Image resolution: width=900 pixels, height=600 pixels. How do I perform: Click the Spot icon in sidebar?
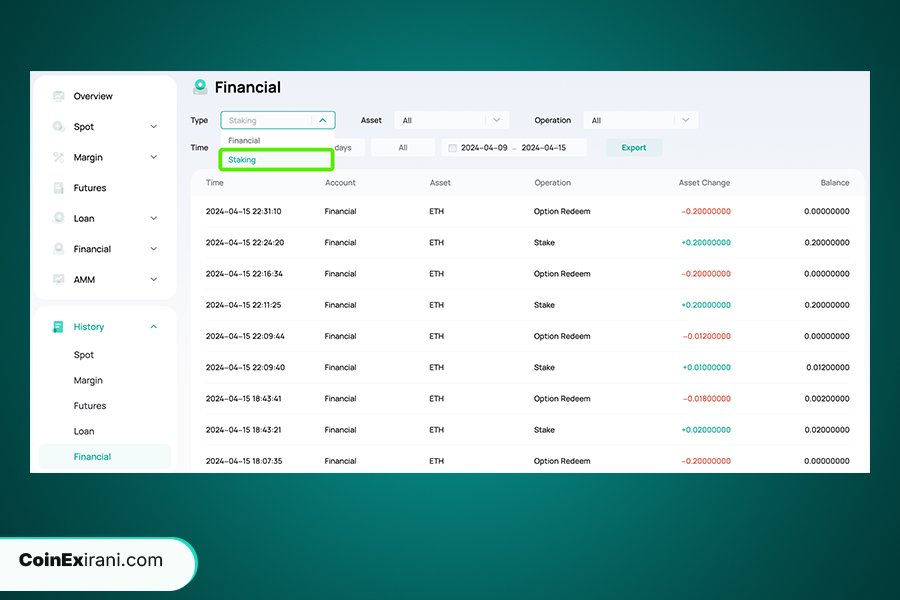pos(59,126)
